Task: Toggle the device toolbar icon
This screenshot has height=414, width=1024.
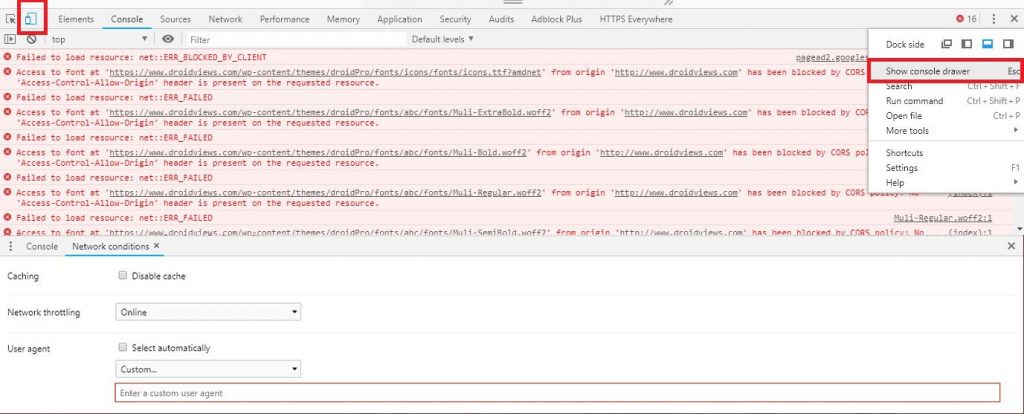Action: [x=30, y=20]
